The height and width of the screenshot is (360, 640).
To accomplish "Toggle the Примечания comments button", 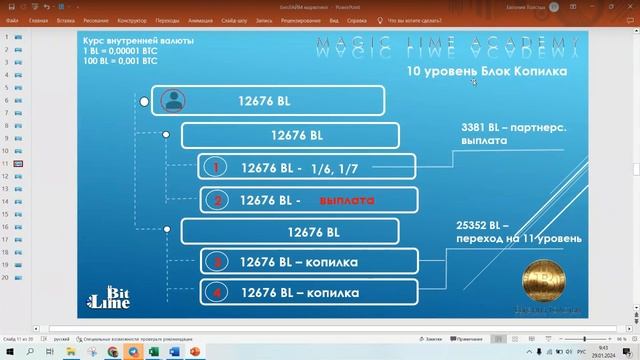I will coord(467,339).
